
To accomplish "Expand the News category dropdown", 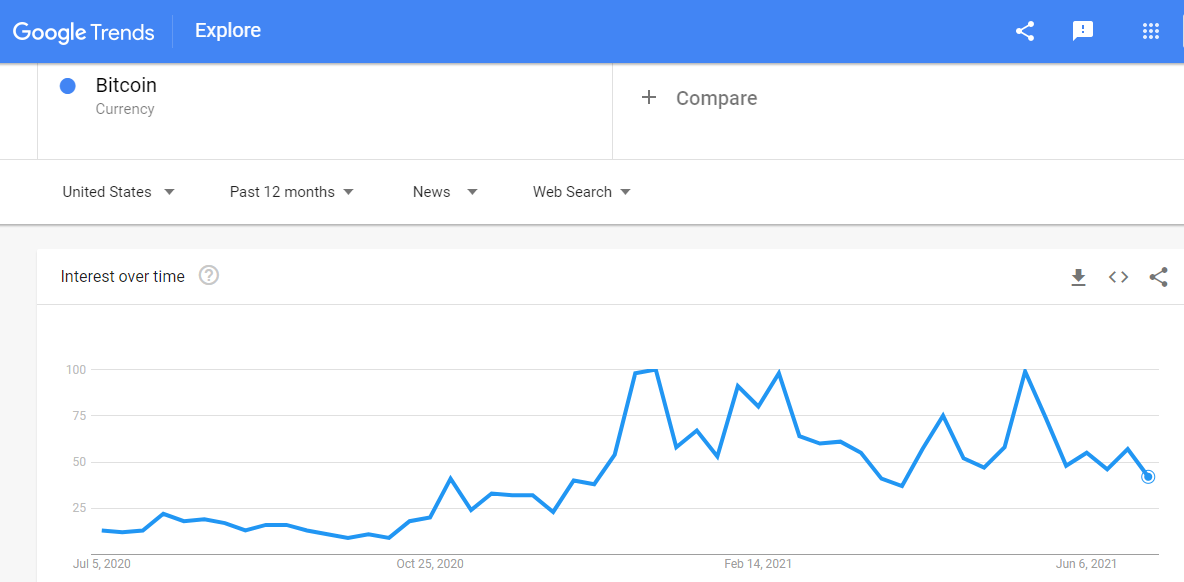I will point(445,192).
